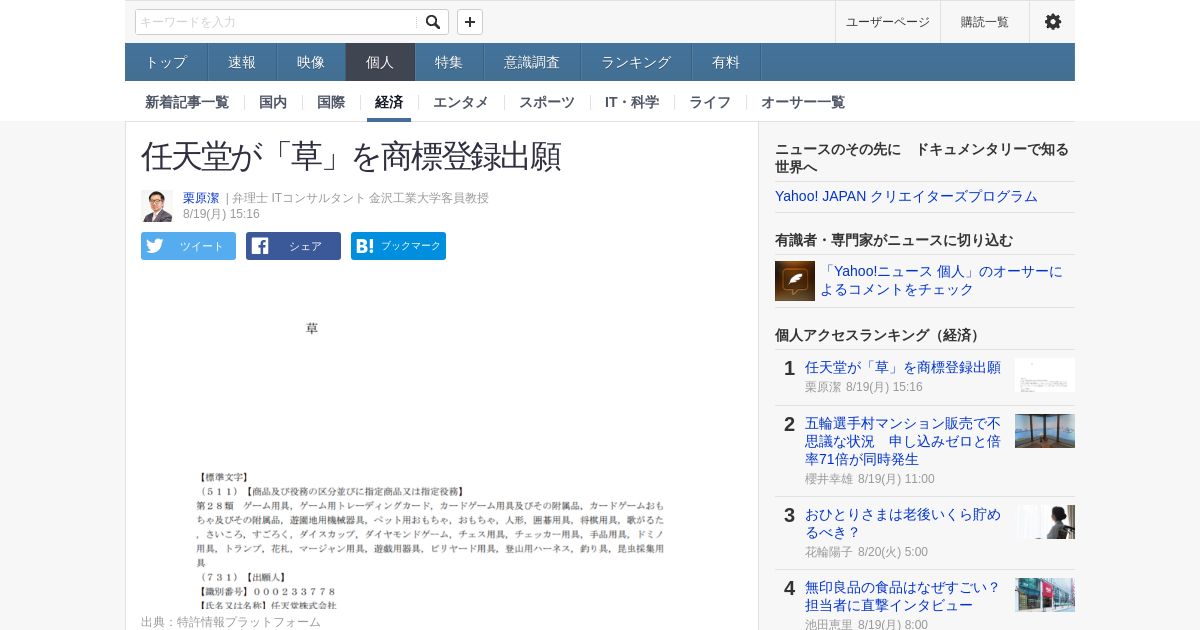Open Yahoo! JAPAN クリエイターズプログラム link
Viewport: 1200px width, 630px height.
tap(906, 196)
